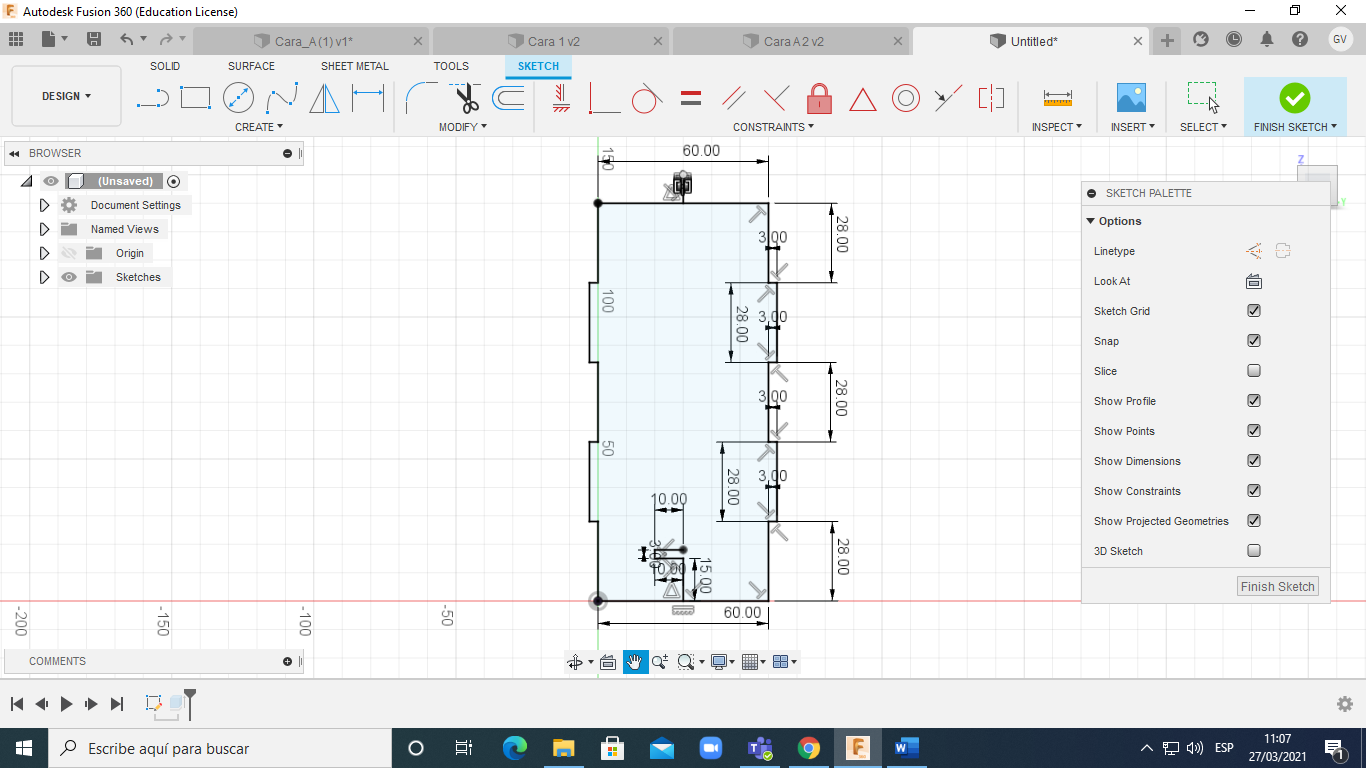Viewport: 1366px width, 768px height.
Task: Expand the Document Settings node
Action: click(44, 205)
